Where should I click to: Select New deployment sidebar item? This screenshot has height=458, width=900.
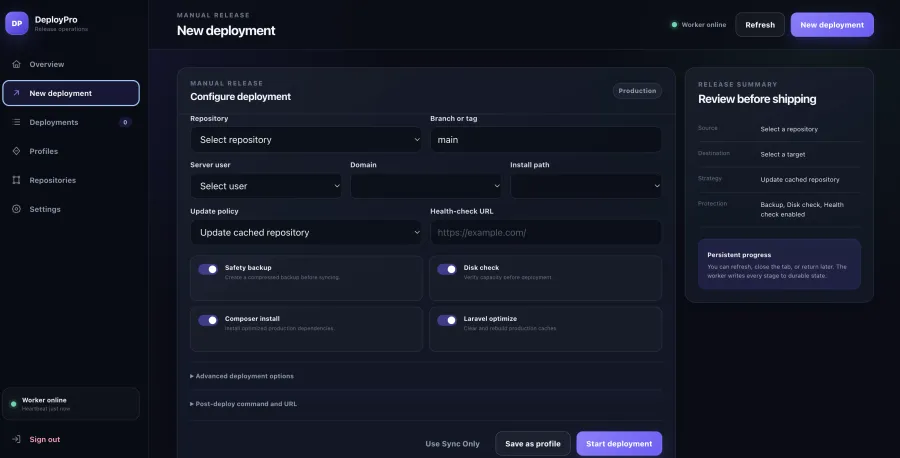coord(71,93)
